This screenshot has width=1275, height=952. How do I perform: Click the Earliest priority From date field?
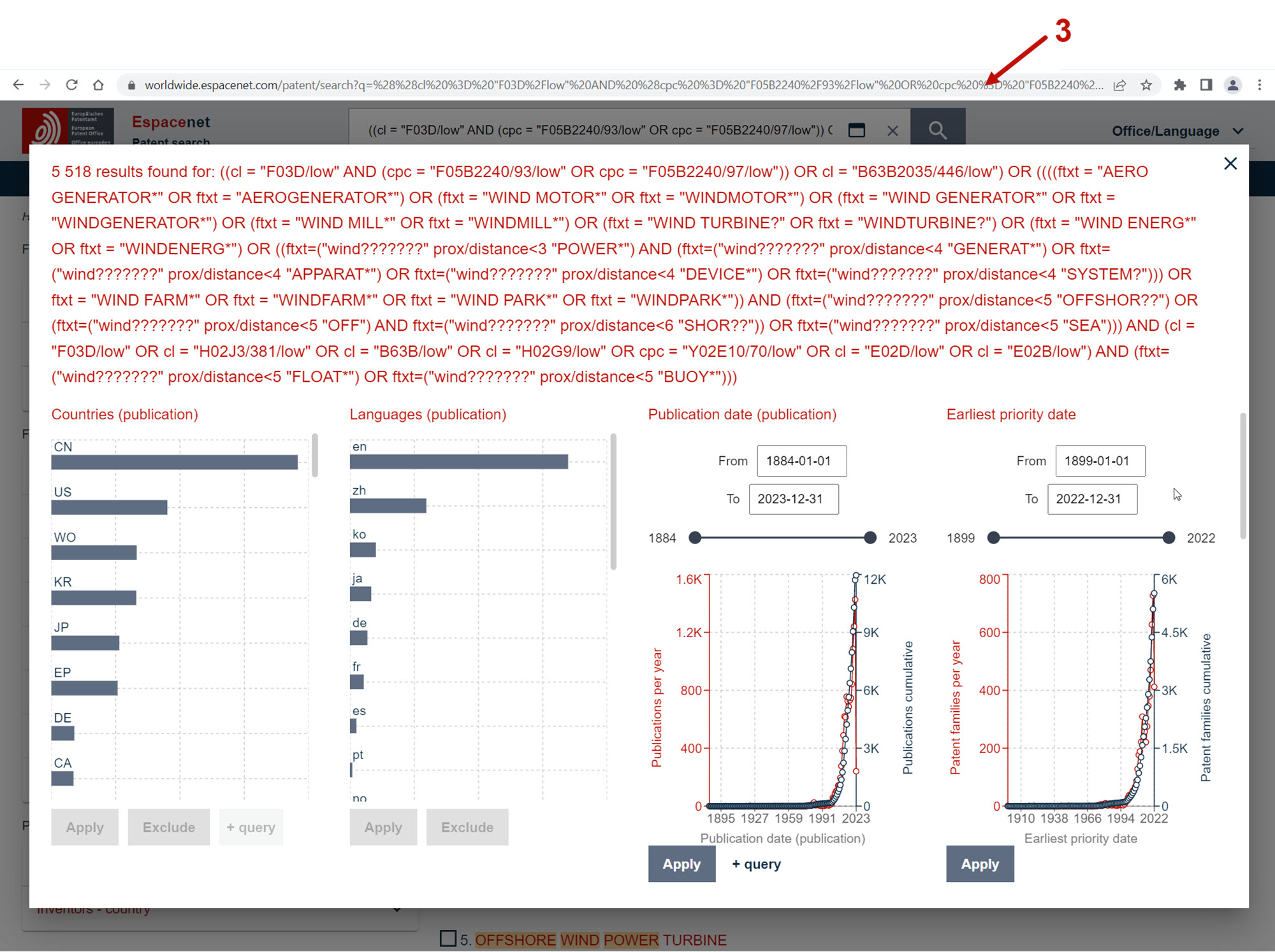(1100, 461)
